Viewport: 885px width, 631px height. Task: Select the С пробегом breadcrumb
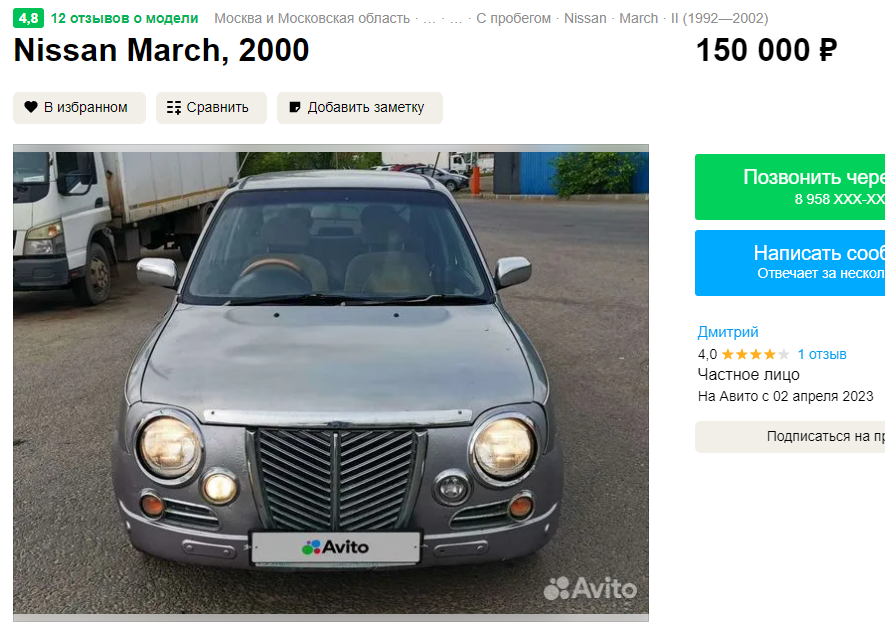(513, 19)
